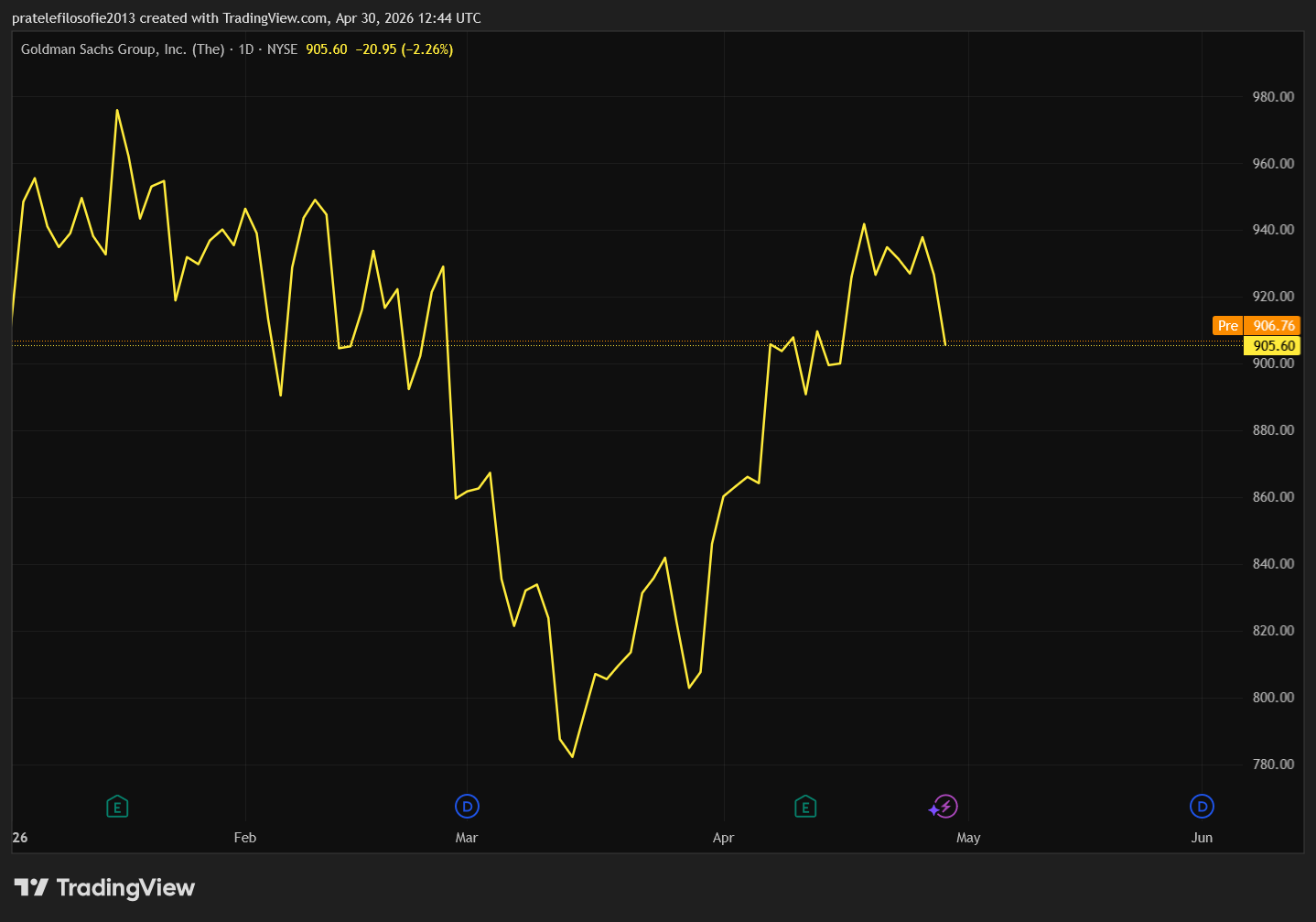Click the purple lightning event marker

pyautogui.click(x=944, y=807)
